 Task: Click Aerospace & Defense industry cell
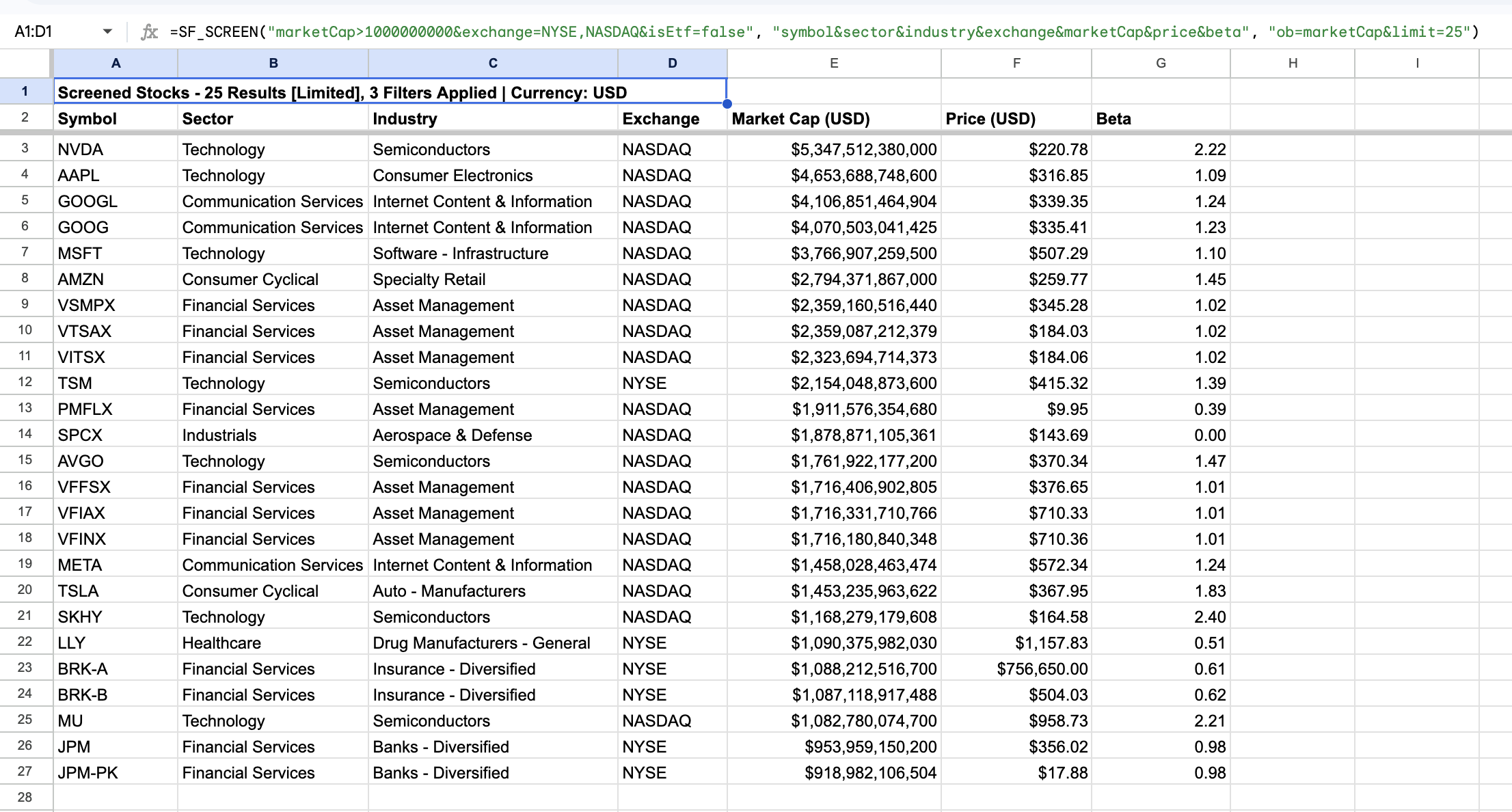point(493,435)
